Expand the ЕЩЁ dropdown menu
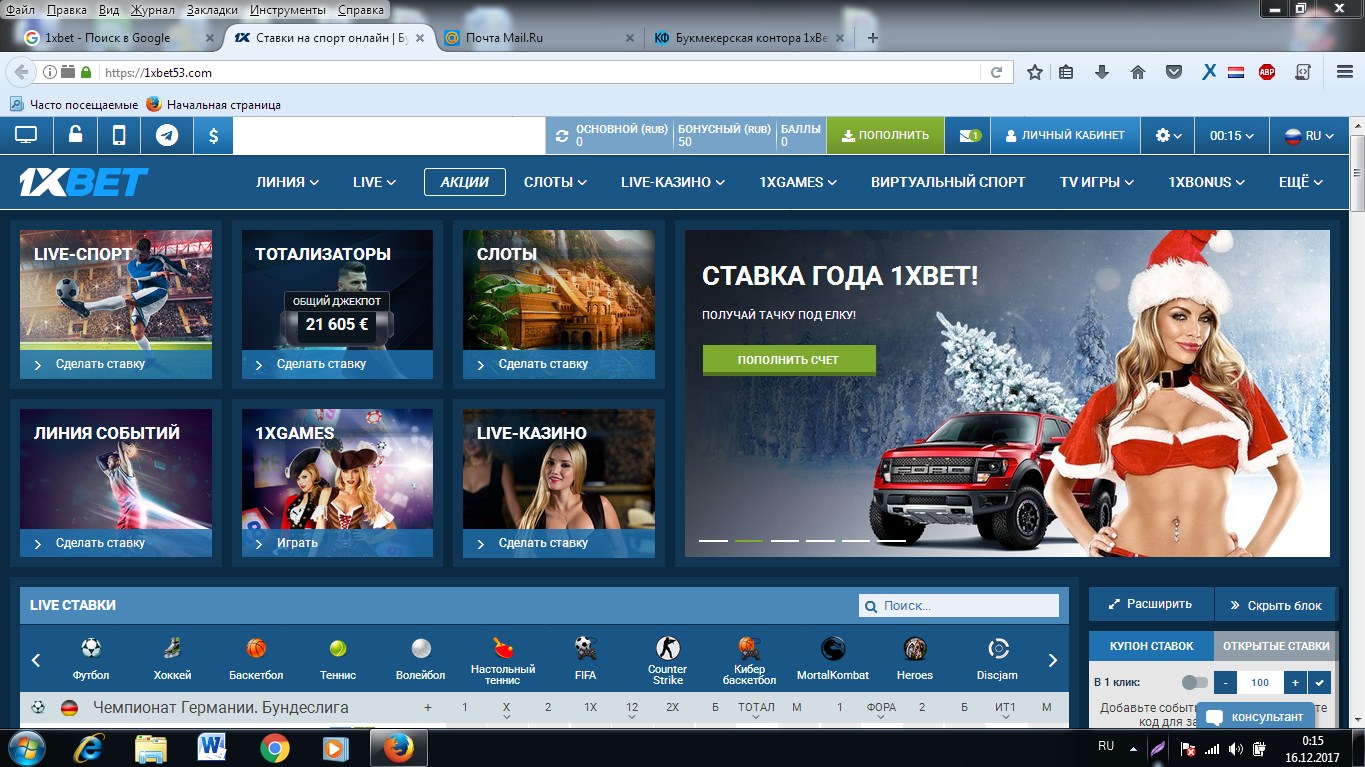 pyautogui.click(x=1300, y=182)
